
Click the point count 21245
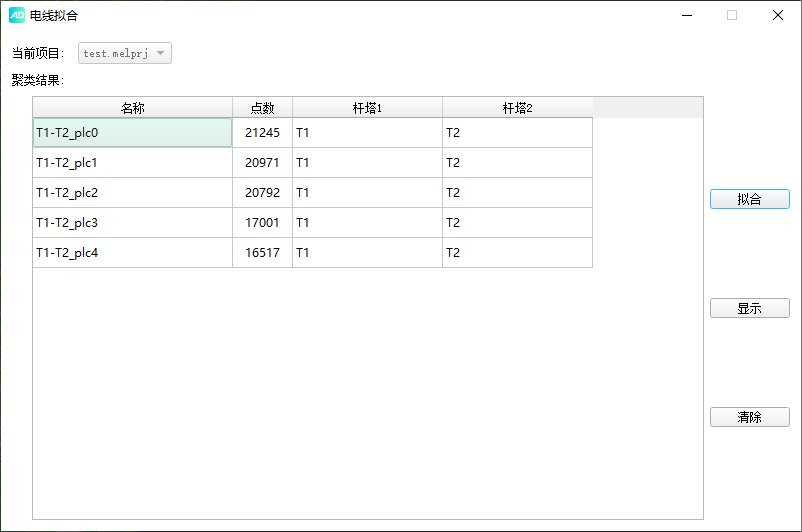pyautogui.click(x=262, y=133)
